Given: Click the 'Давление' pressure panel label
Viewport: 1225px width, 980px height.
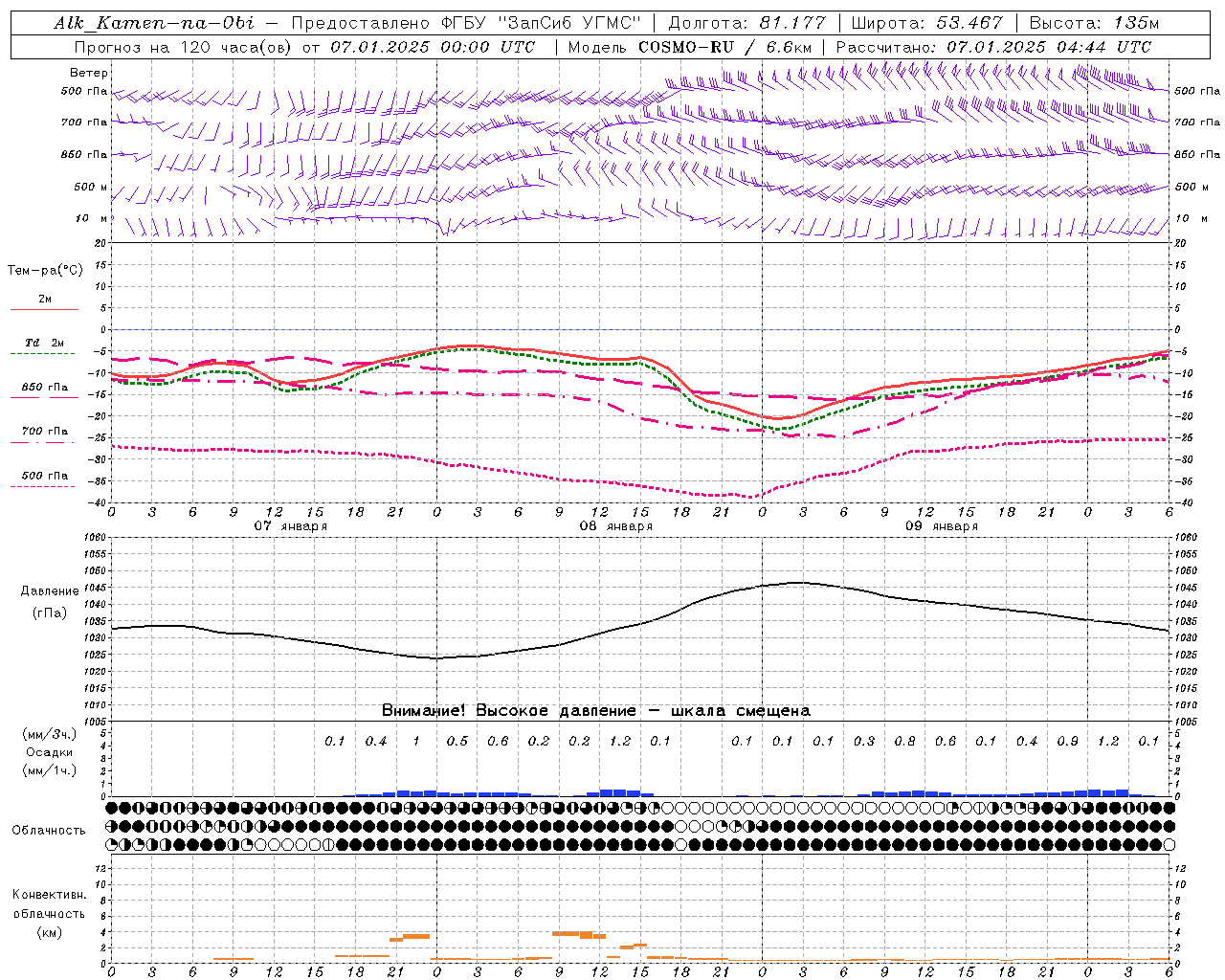Looking at the screenshot, I should [x=50, y=591].
